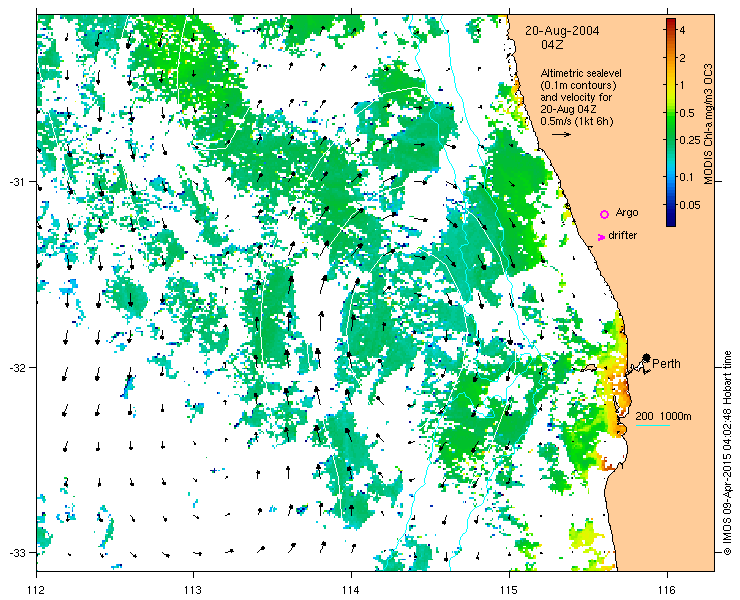This screenshot has width=740, height=600.
Task: Click the latitude tick label -31
Action: click(x=17, y=182)
